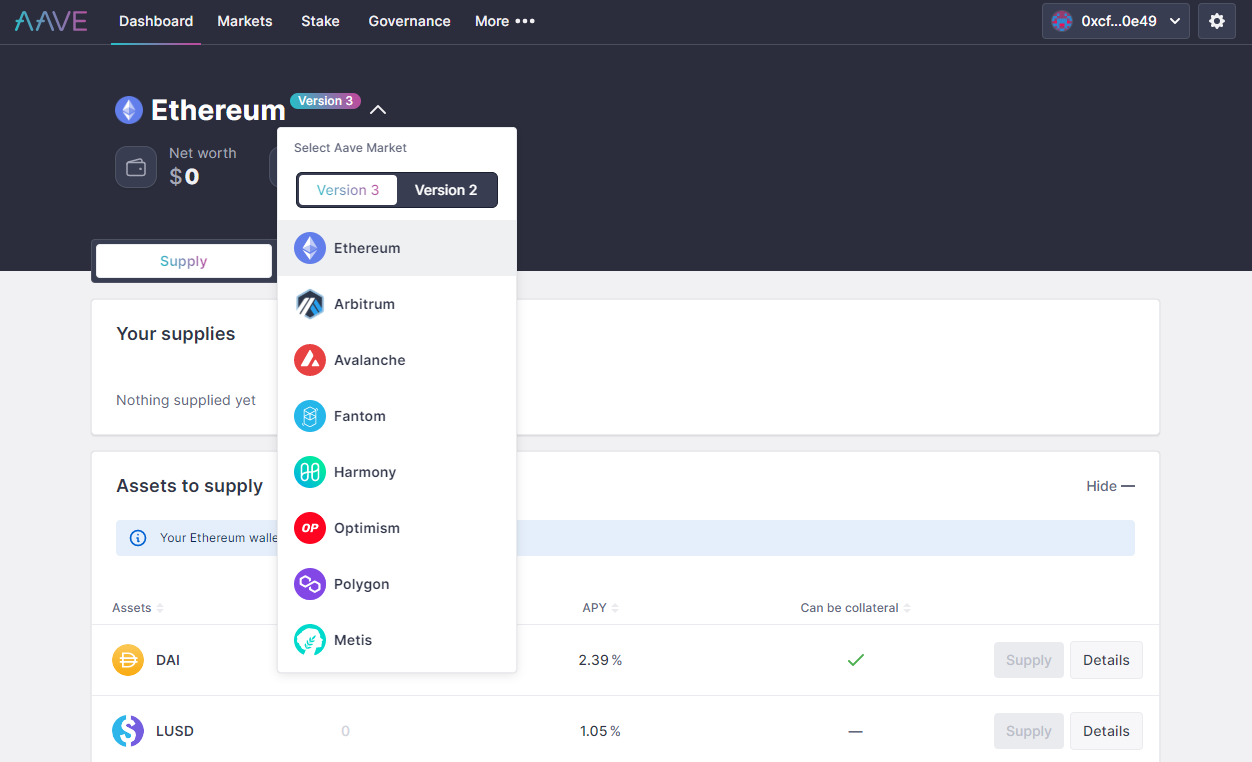
Task: Select Harmony market
Action: tap(397, 472)
